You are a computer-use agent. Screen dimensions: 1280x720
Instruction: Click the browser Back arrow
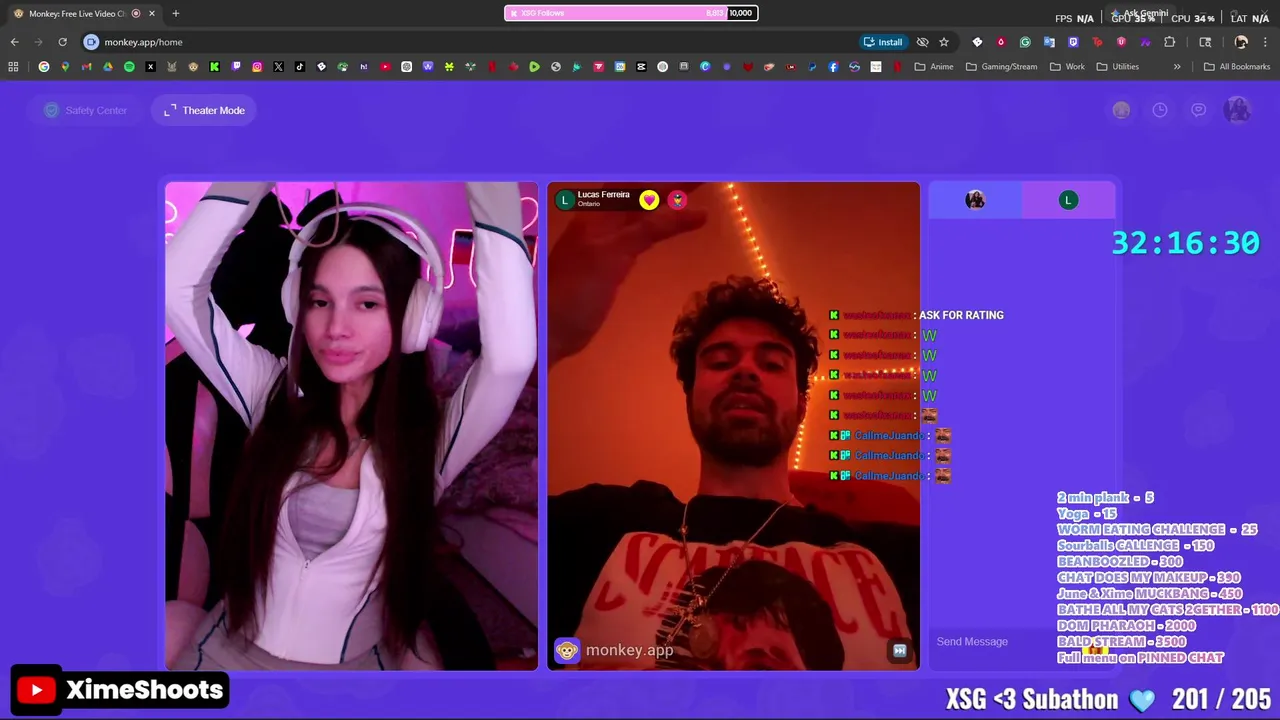pos(14,42)
